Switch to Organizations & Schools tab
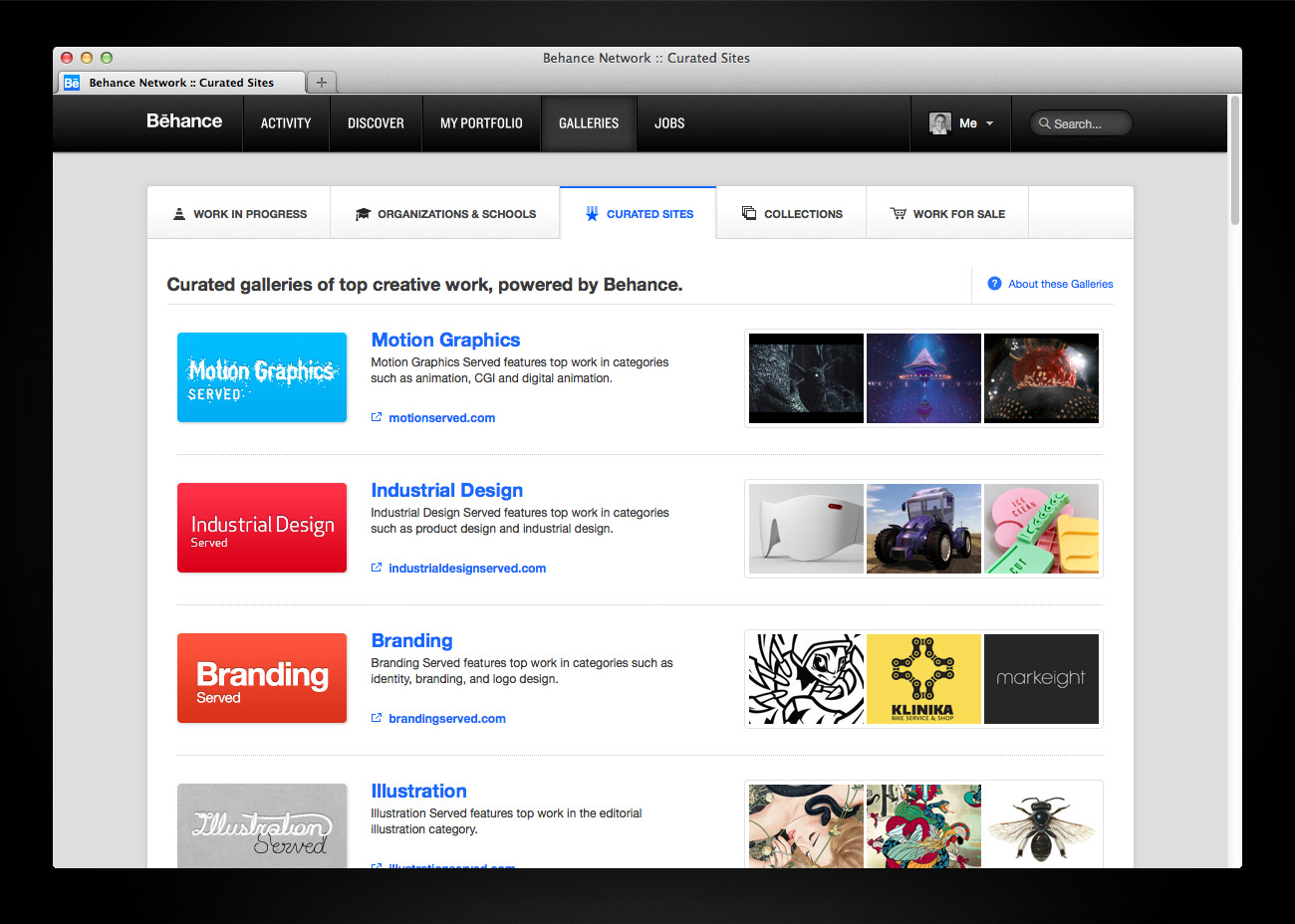 [445, 213]
